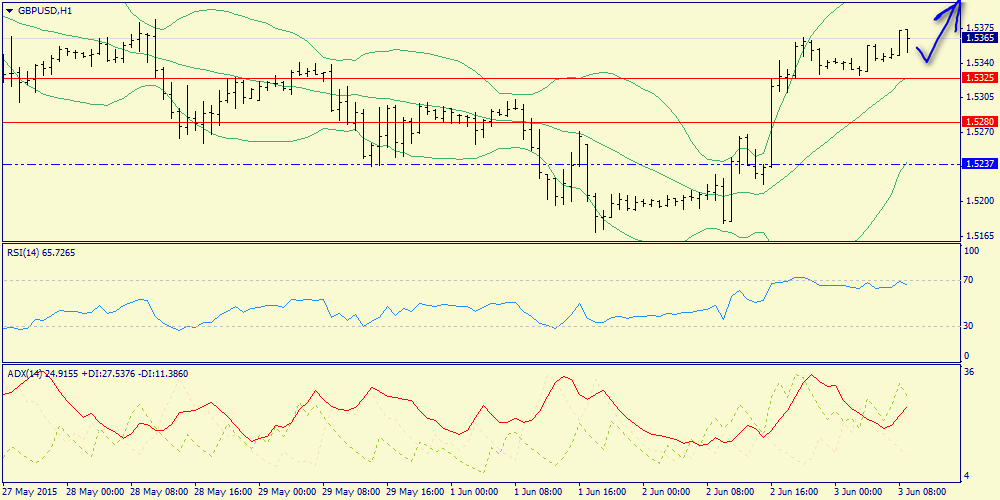Click the 1 Jun 08:00 time label
This screenshot has width=1000, height=500.
(541, 492)
